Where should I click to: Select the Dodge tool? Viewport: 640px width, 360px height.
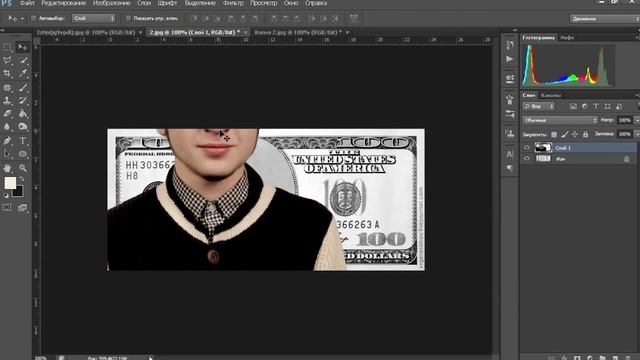coord(23,127)
